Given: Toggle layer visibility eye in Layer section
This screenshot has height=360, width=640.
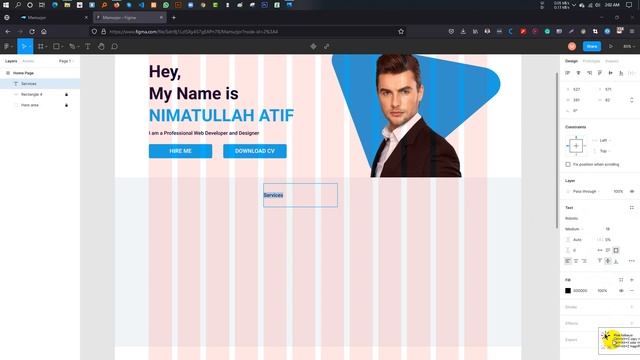Looking at the screenshot, I should point(632,191).
